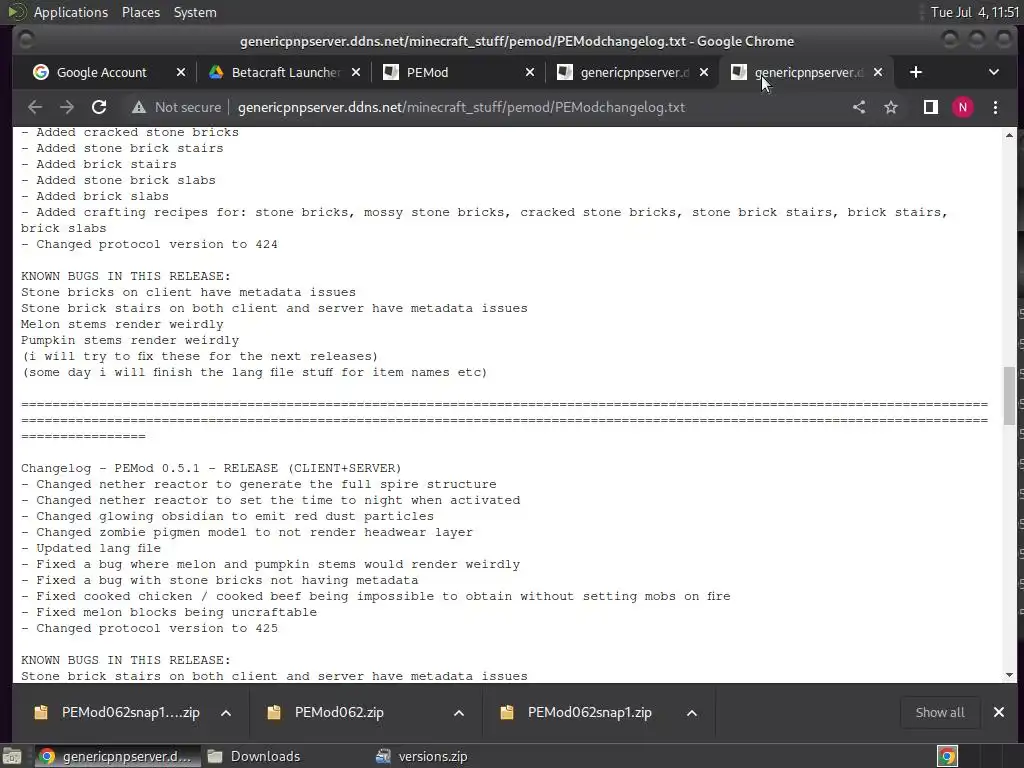
Task: Open the Applications menu
Action: click(71, 12)
